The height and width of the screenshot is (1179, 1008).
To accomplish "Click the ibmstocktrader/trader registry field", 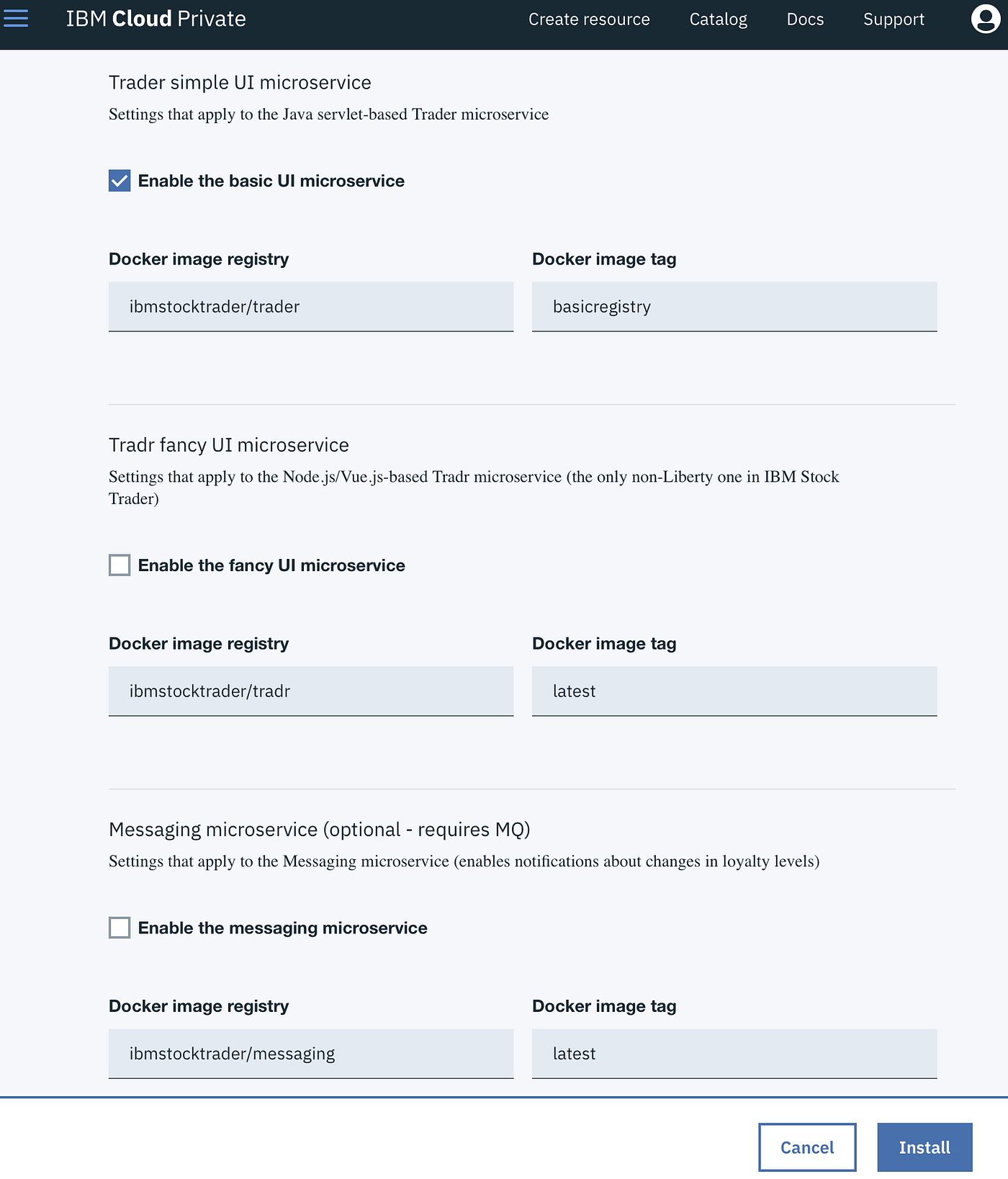I will pos(310,307).
